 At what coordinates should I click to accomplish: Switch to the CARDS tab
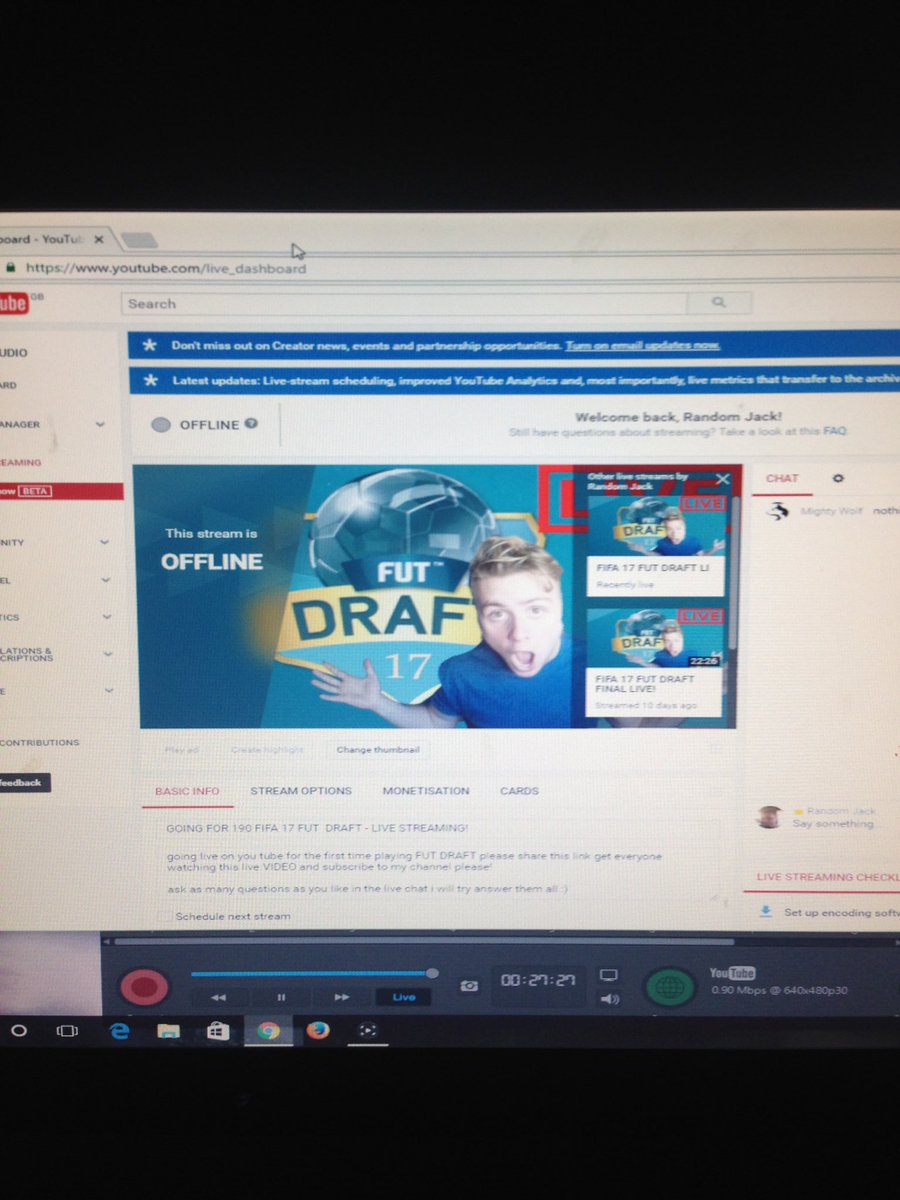(519, 791)
